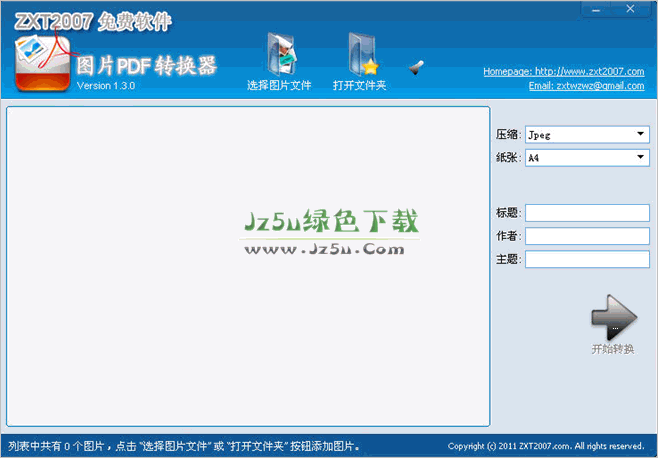Minimize the converter window
Viewport: 658px width, 458px height.
596,9
